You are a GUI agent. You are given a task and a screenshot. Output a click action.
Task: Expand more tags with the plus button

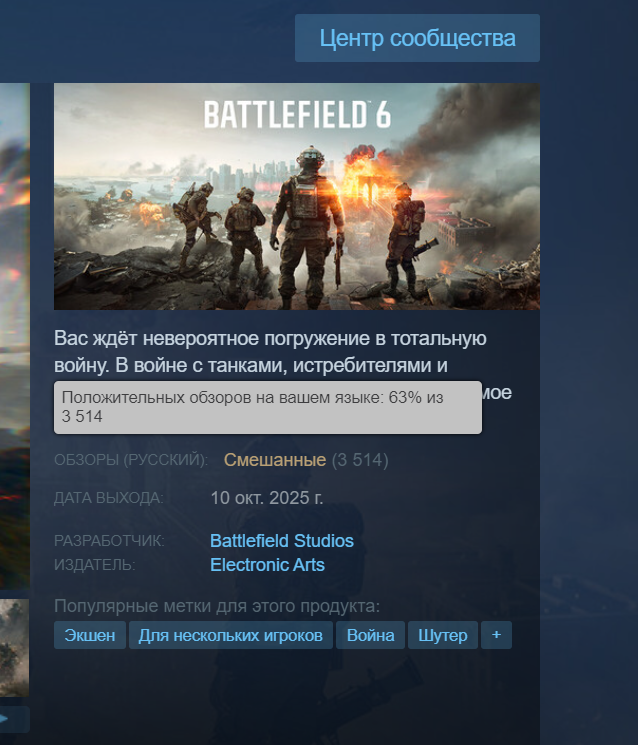[496, 635]
